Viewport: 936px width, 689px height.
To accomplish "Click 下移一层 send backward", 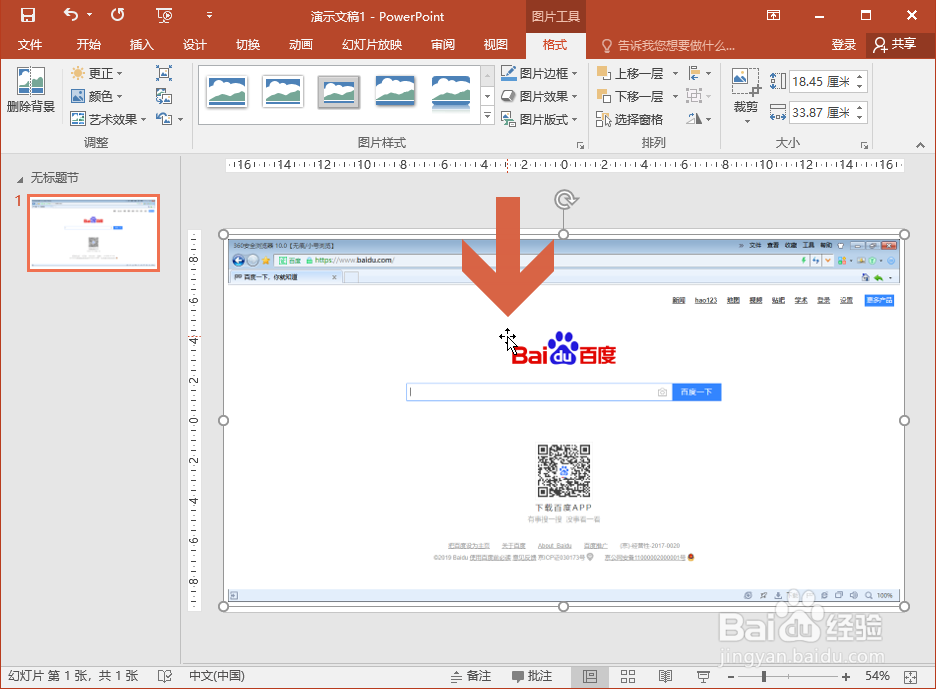I will (x=630, y=96).
